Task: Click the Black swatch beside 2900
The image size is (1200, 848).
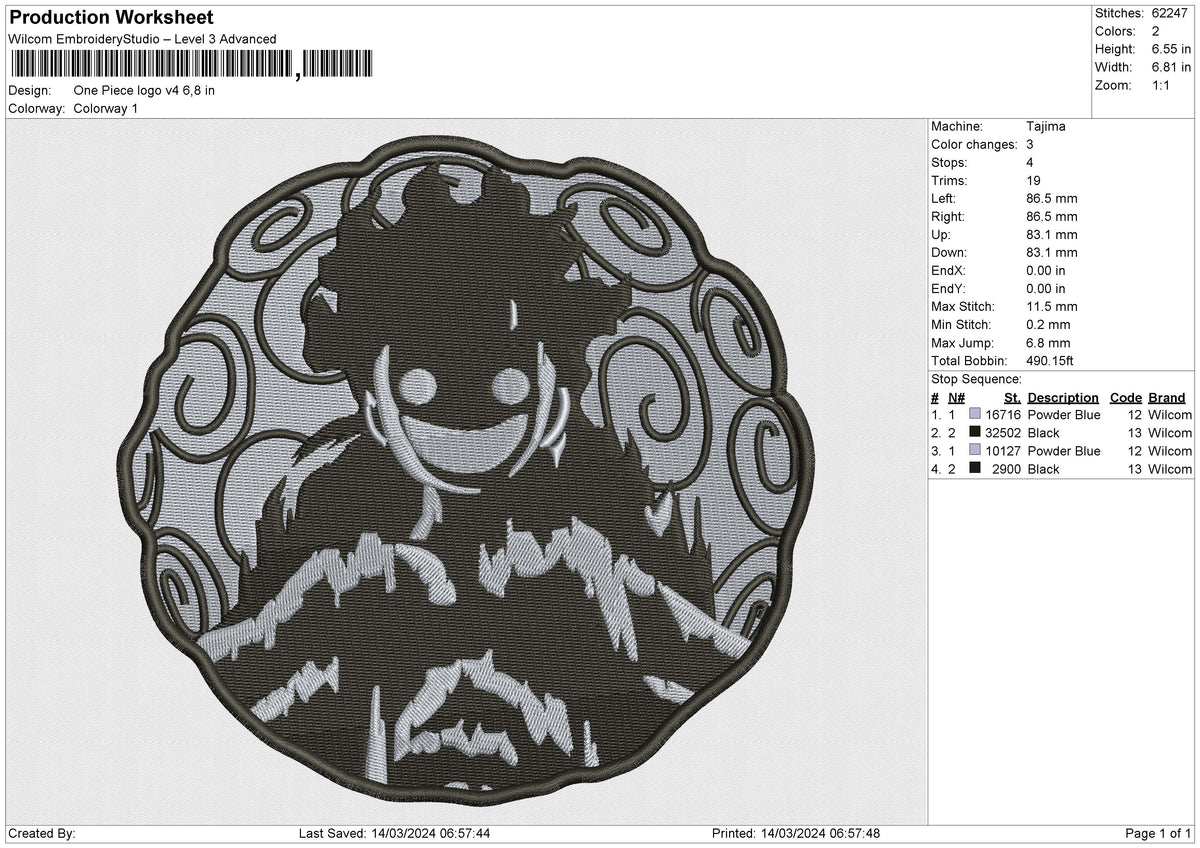Action: [x=974, y=469]
